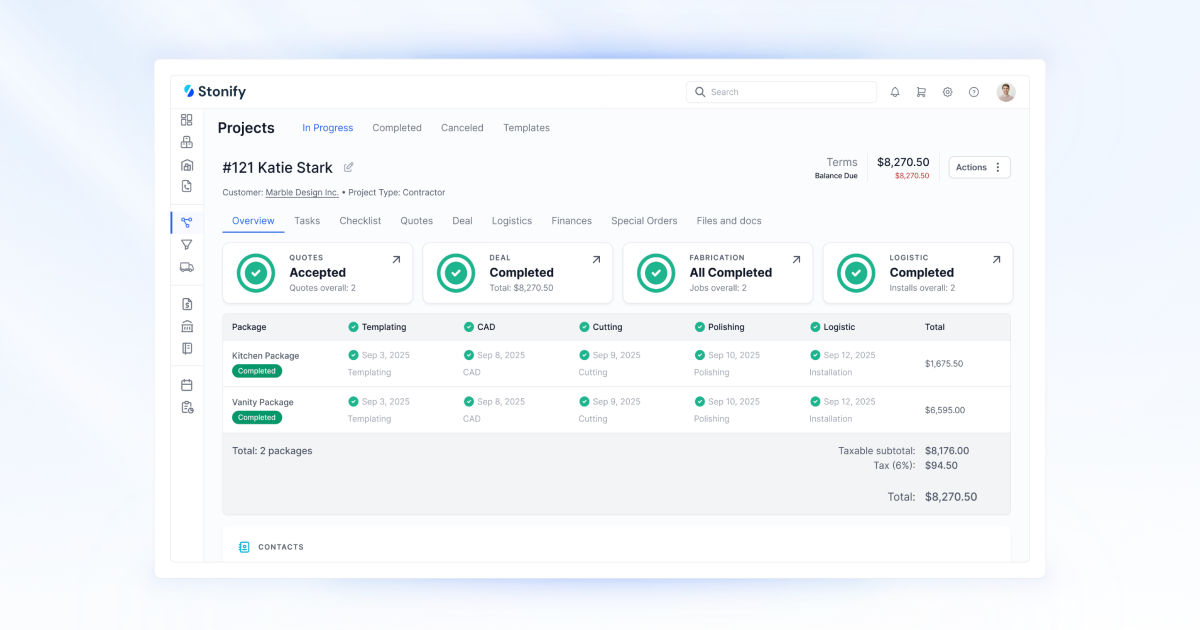Open the dashboard grid icon in sidebar
The width and height of the screenshot is (1200, 630).
(x=187, y=120)
